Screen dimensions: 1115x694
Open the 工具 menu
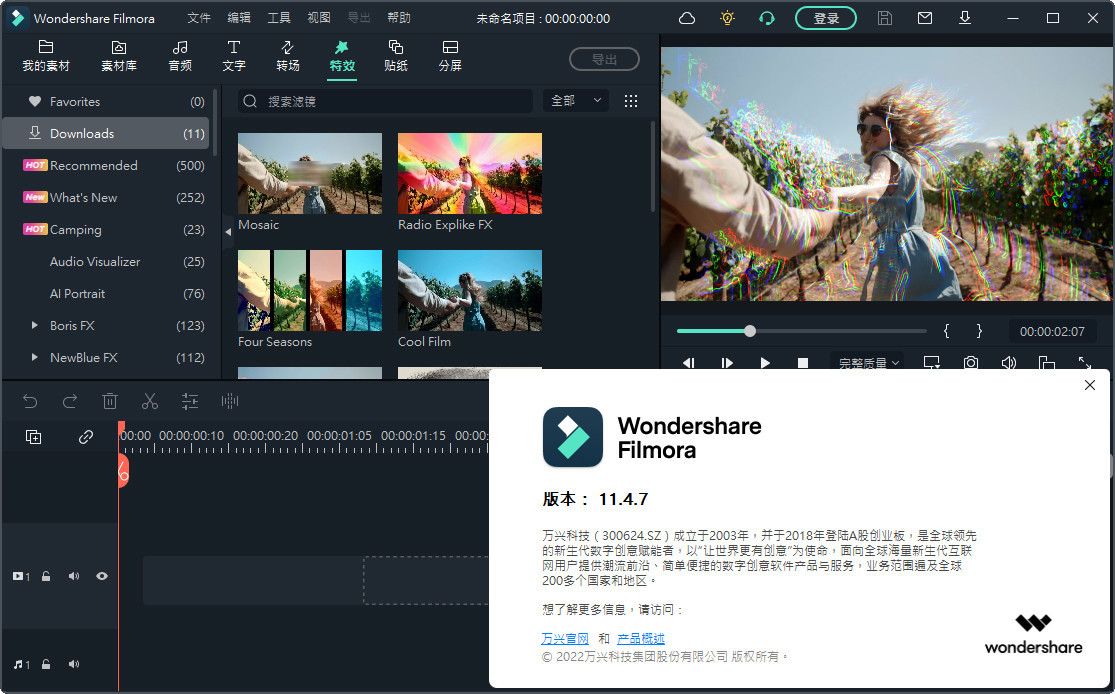tap(279, 18)
